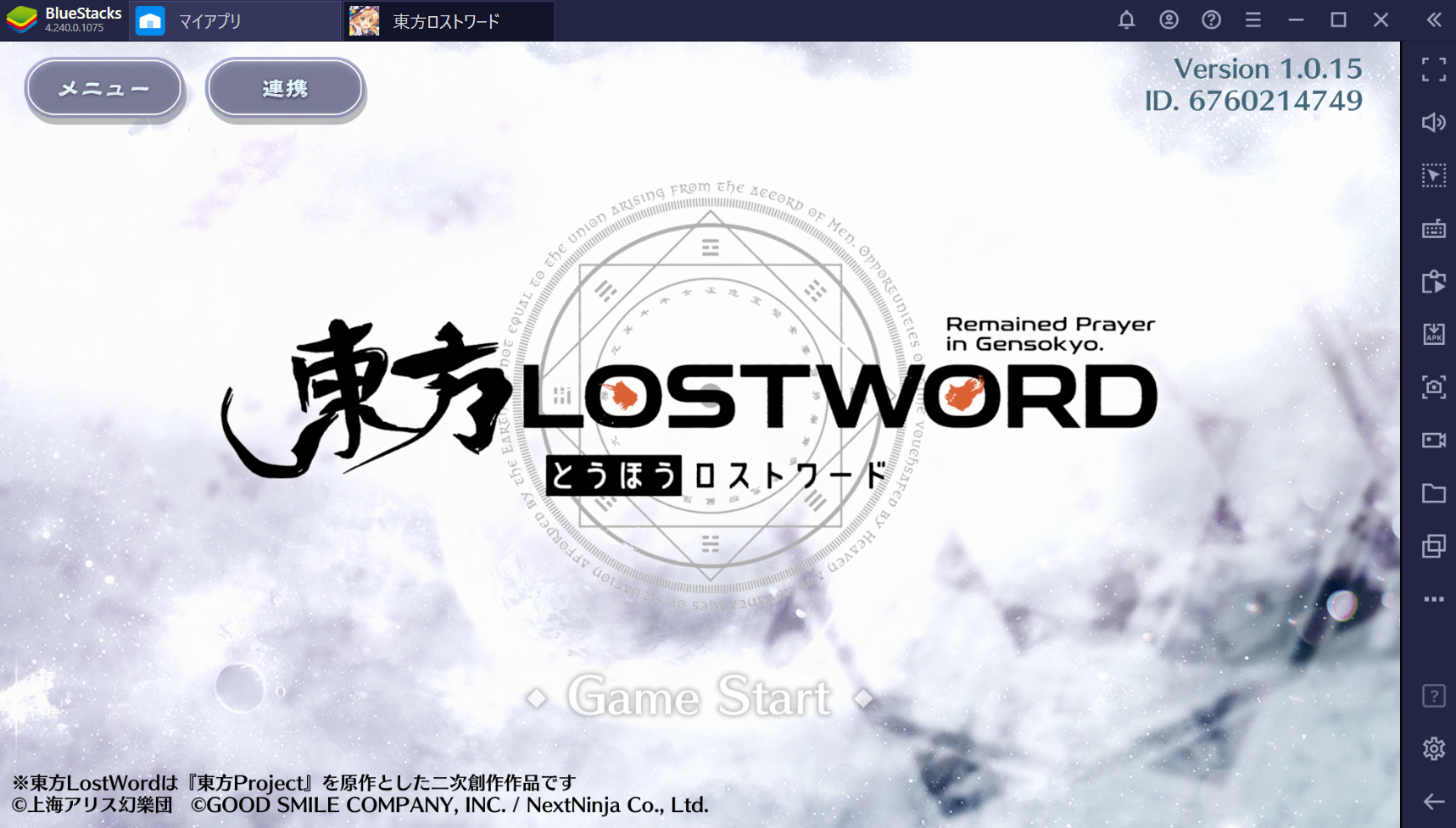Maximize the BlueStacks window
Viewport: 1456px width, 828px height.
click(1338, 19)
